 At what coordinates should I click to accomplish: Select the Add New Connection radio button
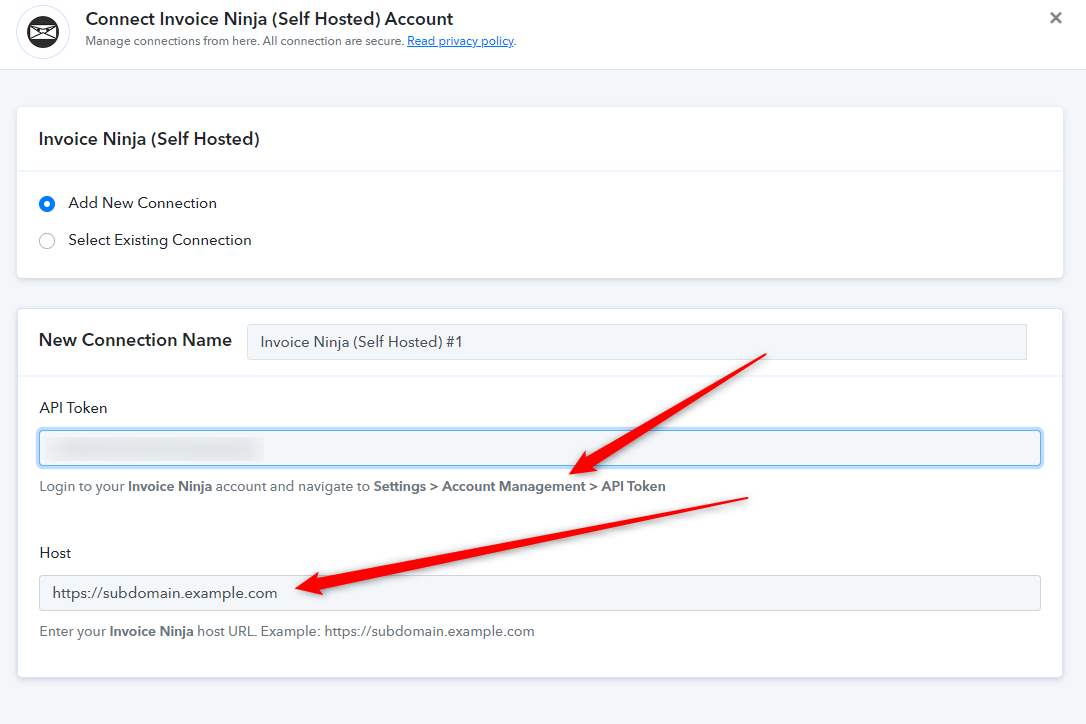coord(47,204)
